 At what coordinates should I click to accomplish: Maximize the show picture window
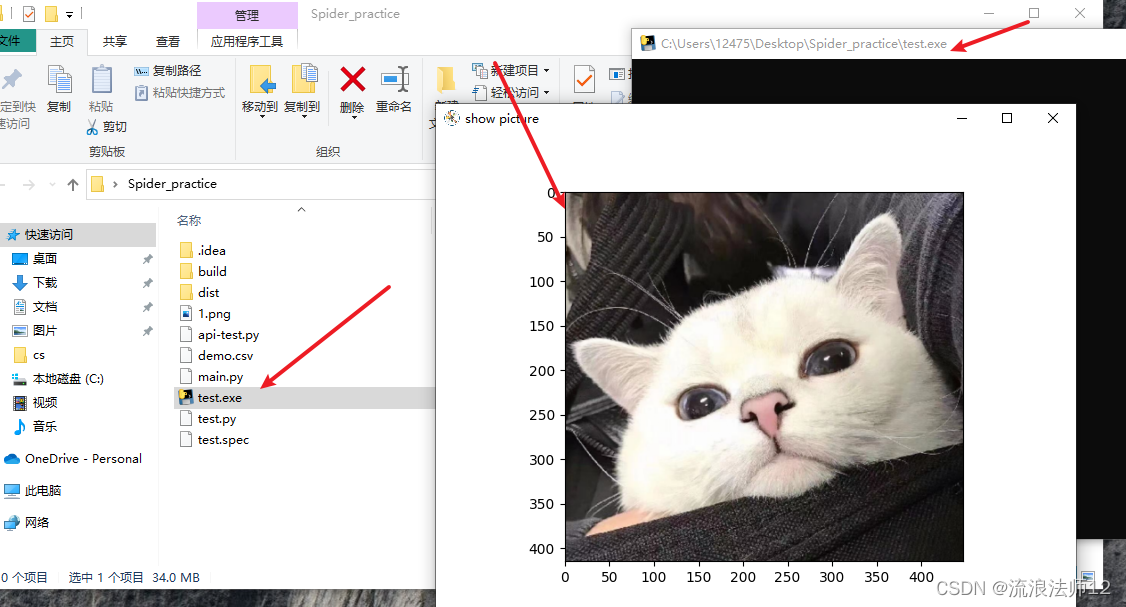pyautogui.click(x=1007, y=119)
